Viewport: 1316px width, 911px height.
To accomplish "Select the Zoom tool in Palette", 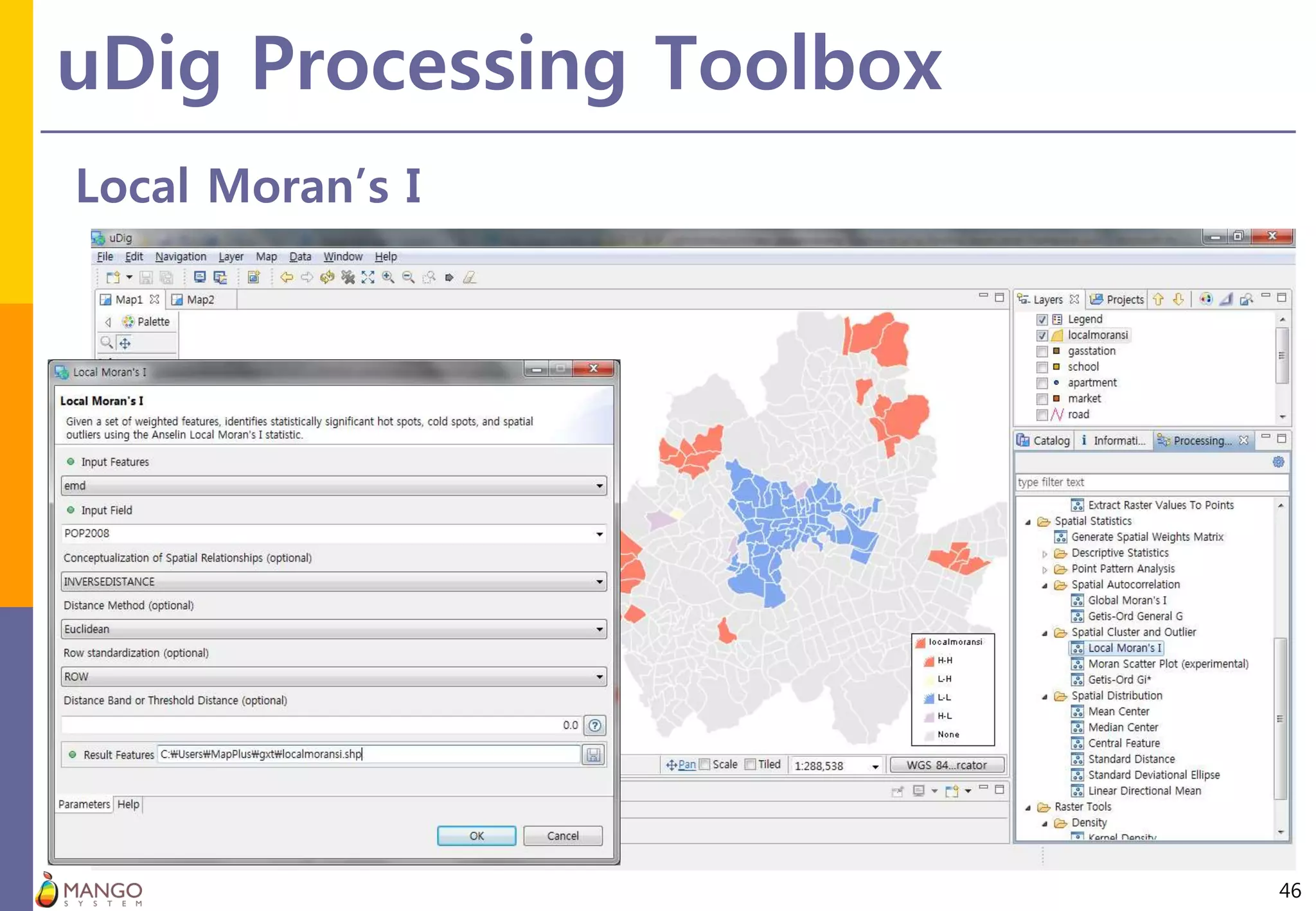I will [107, 343].
